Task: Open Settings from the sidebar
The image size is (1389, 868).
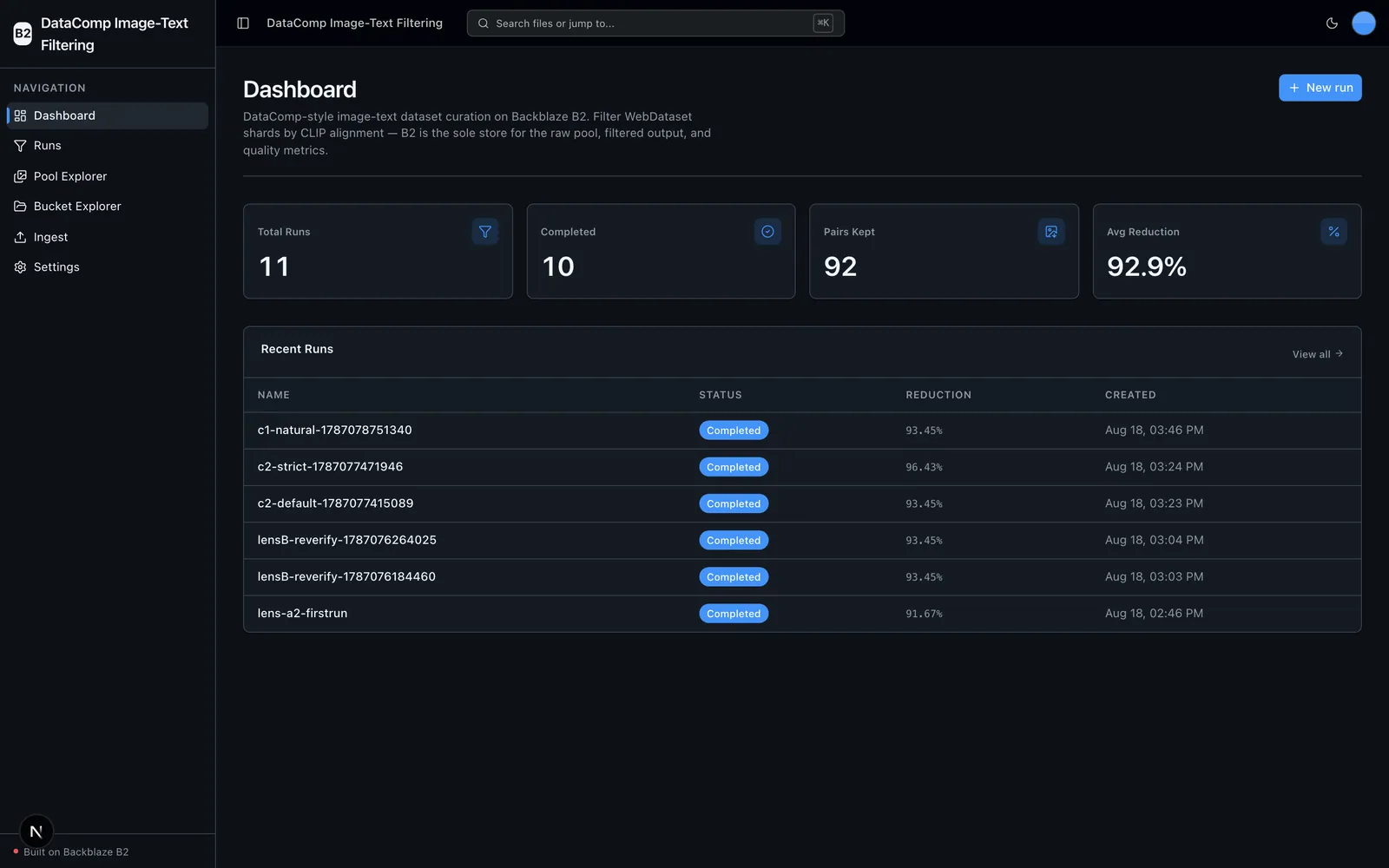Action: point(108,267)
